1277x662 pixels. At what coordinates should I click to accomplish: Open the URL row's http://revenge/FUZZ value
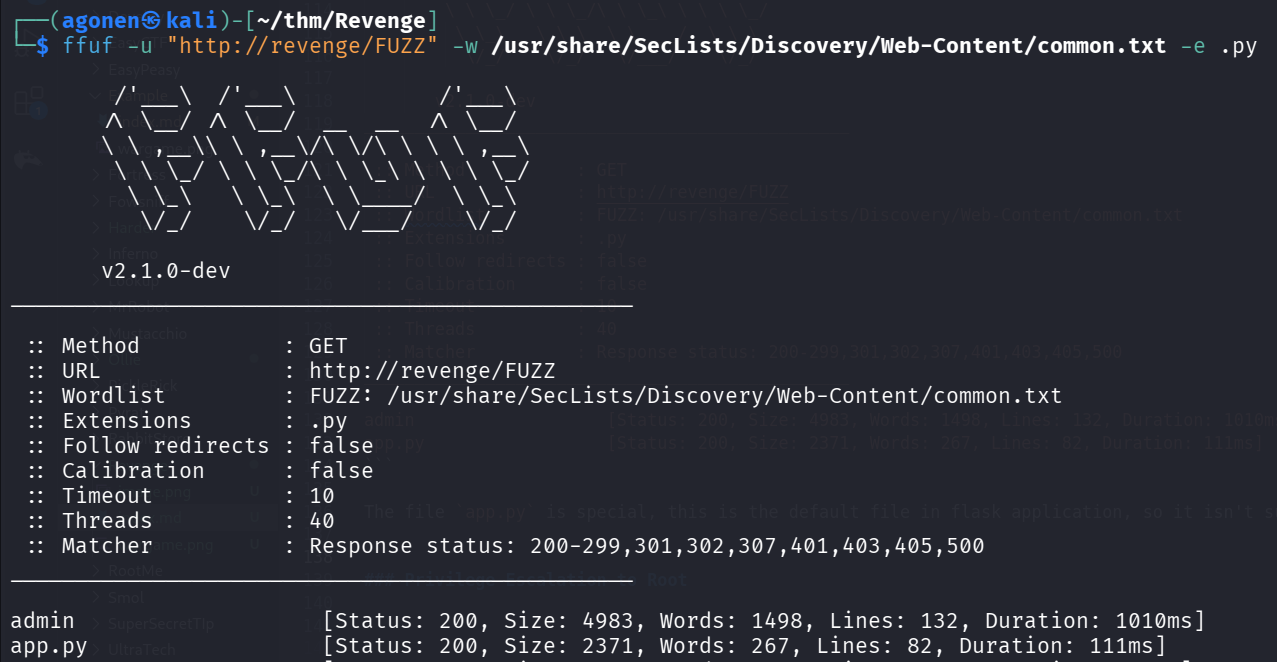coord(432,371)
